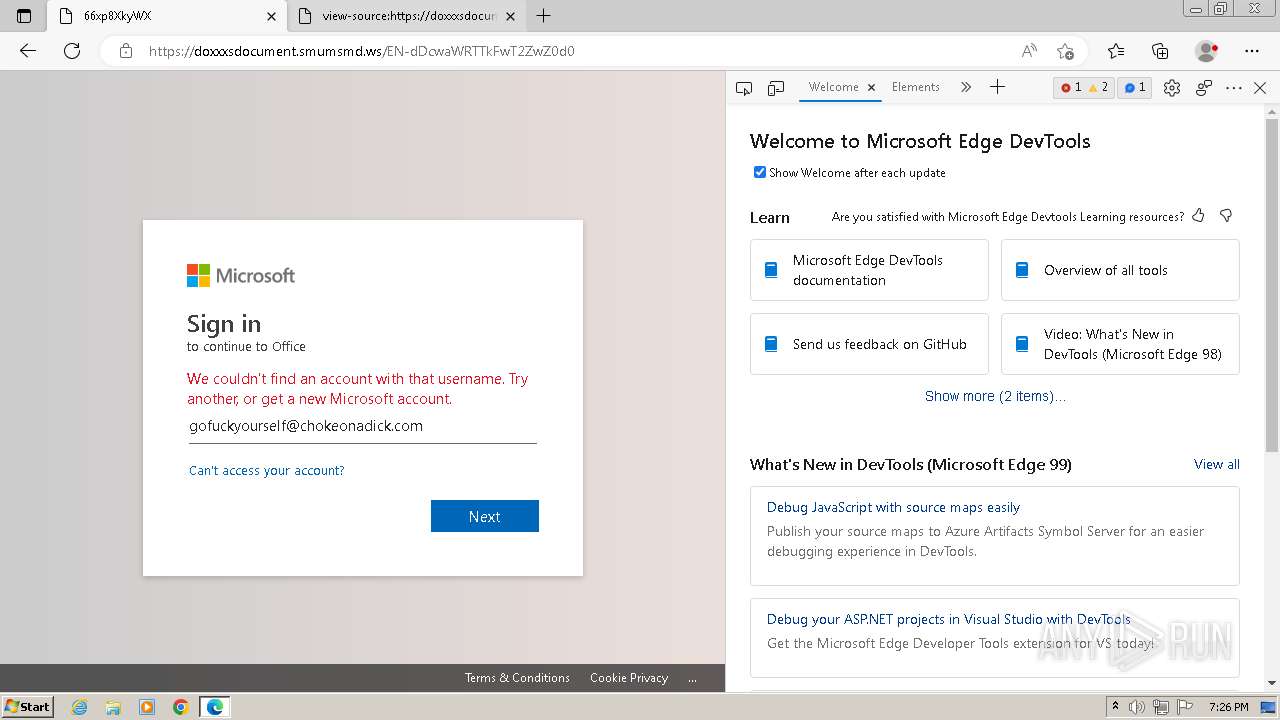The image size is (1280, 720).
Task: Click thumbs up for Learning resources
Action: [x=1198, y=216]
